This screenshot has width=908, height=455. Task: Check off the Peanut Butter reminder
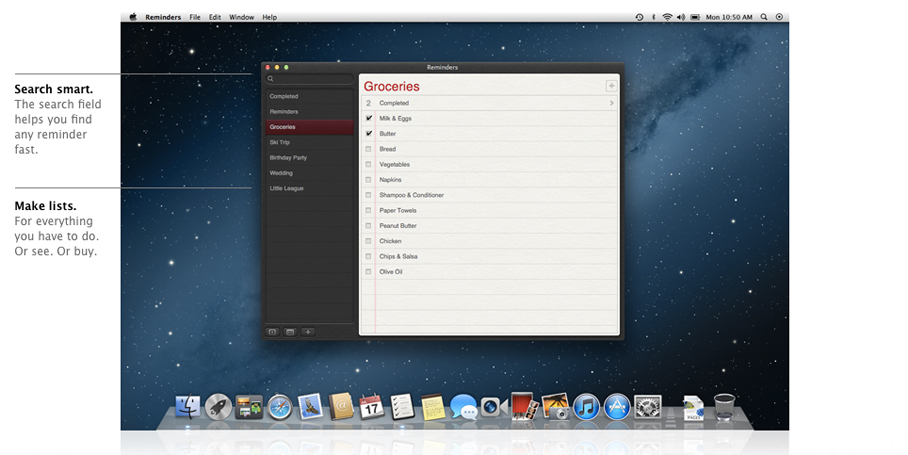point(368,226)
